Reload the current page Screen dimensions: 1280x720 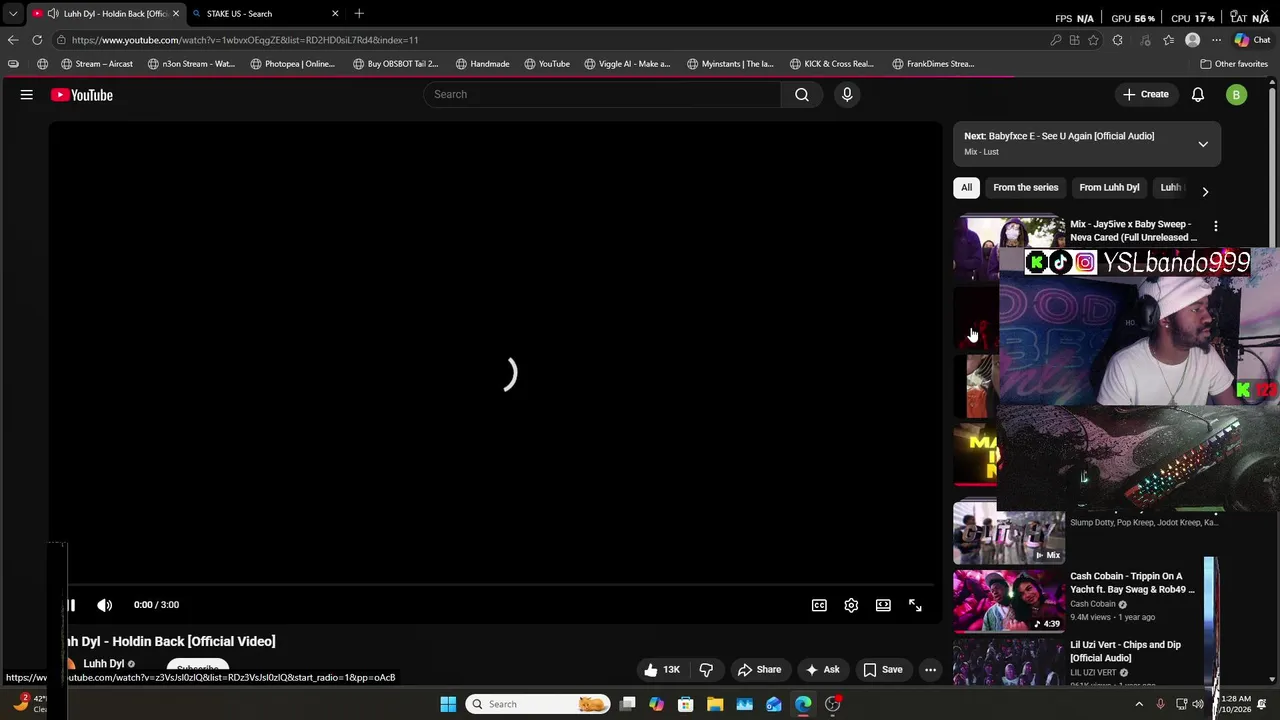pyautogui.click(x=37, y=40)
